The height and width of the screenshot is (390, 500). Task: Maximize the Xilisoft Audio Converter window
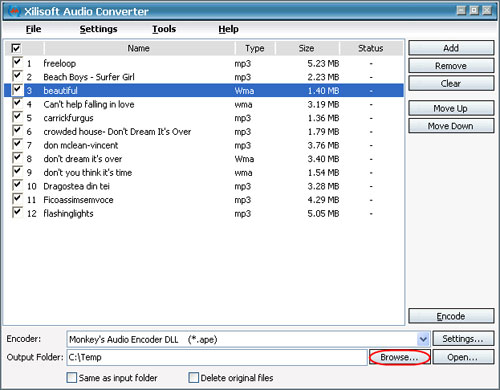click(474, 10)
